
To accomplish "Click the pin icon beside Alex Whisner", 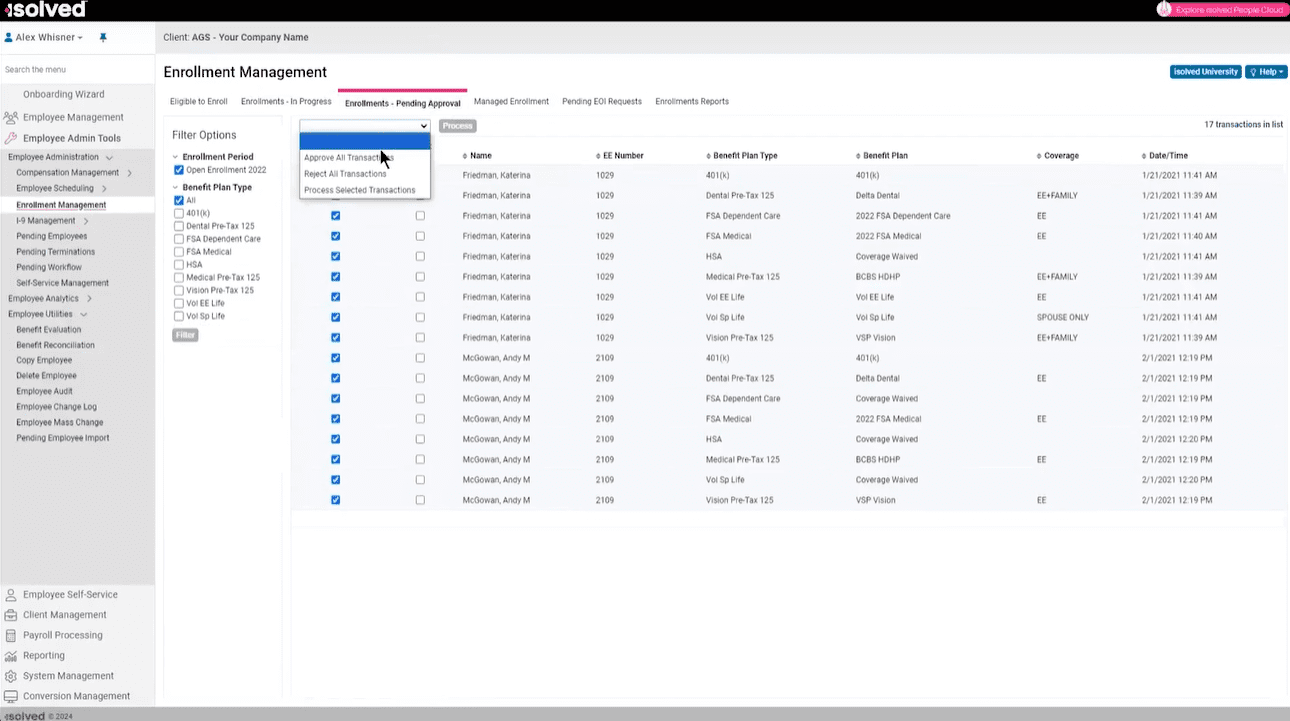I will click(x=103, y=37).
